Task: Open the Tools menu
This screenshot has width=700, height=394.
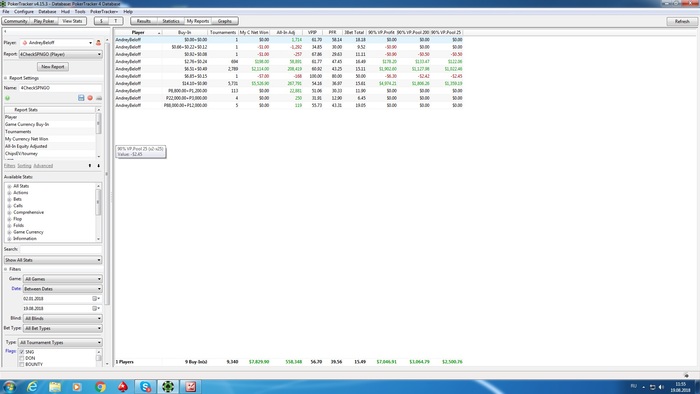Action: tap(80, 12)
